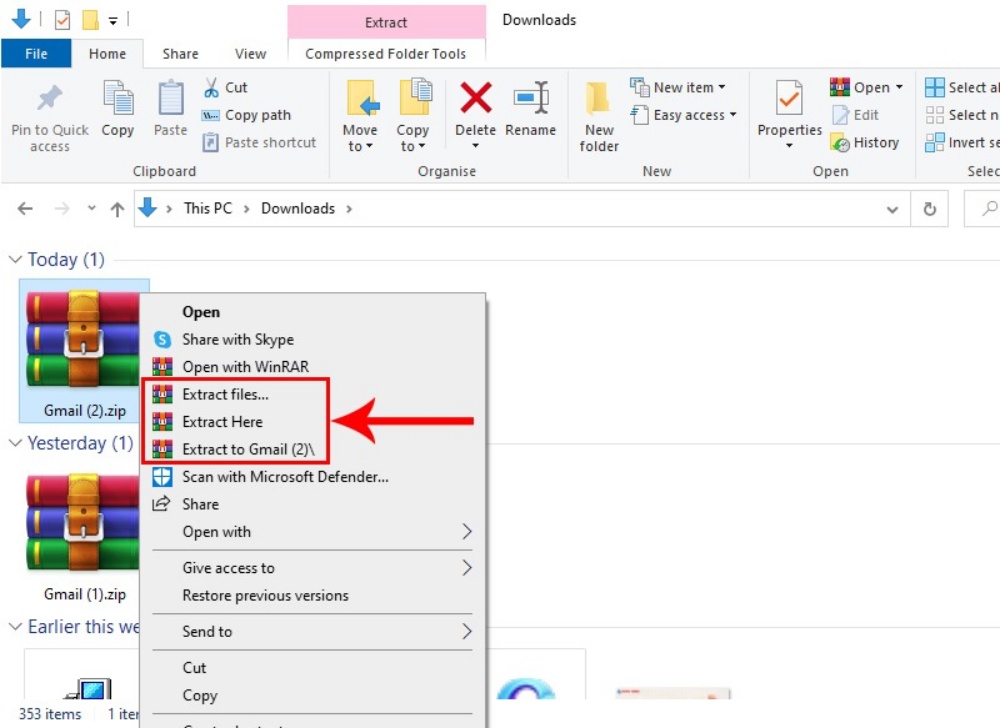Click the Paste icon in Clipboard group
Screen dimensions: 1000x728
pos(170,100)
